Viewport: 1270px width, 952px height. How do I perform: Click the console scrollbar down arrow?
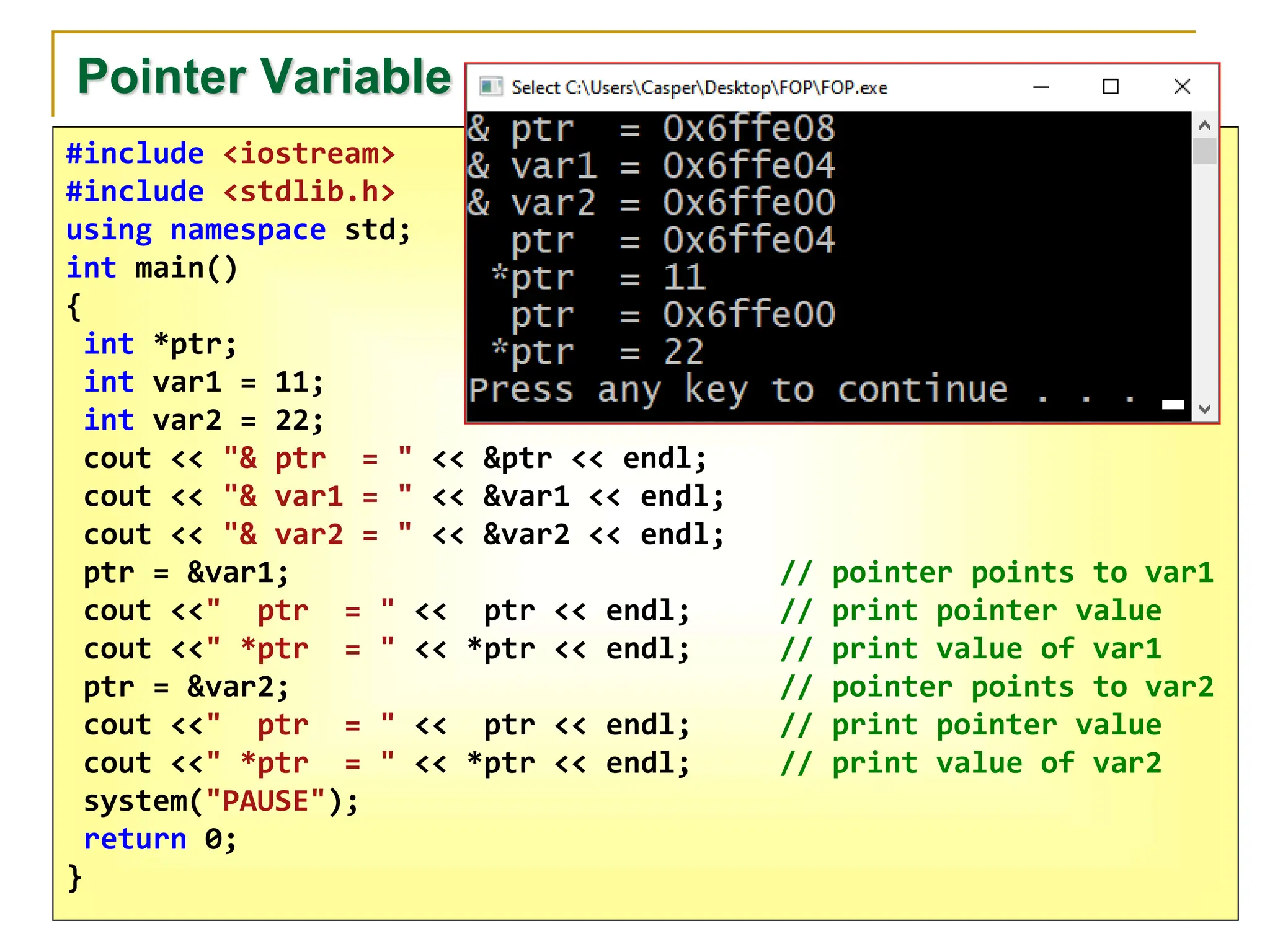click(x=1205, y=409)
